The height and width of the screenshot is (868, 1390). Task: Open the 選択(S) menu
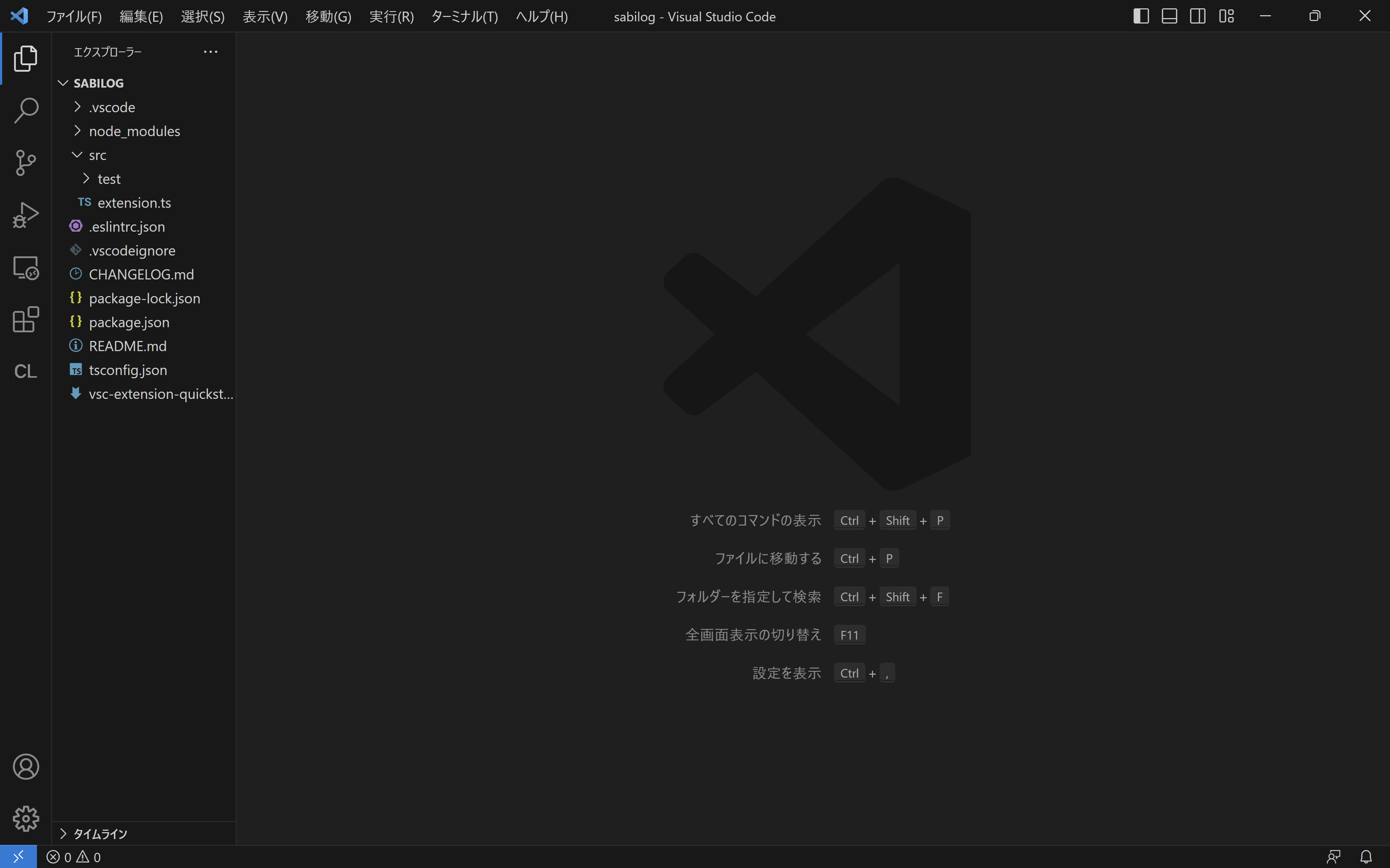203,17
